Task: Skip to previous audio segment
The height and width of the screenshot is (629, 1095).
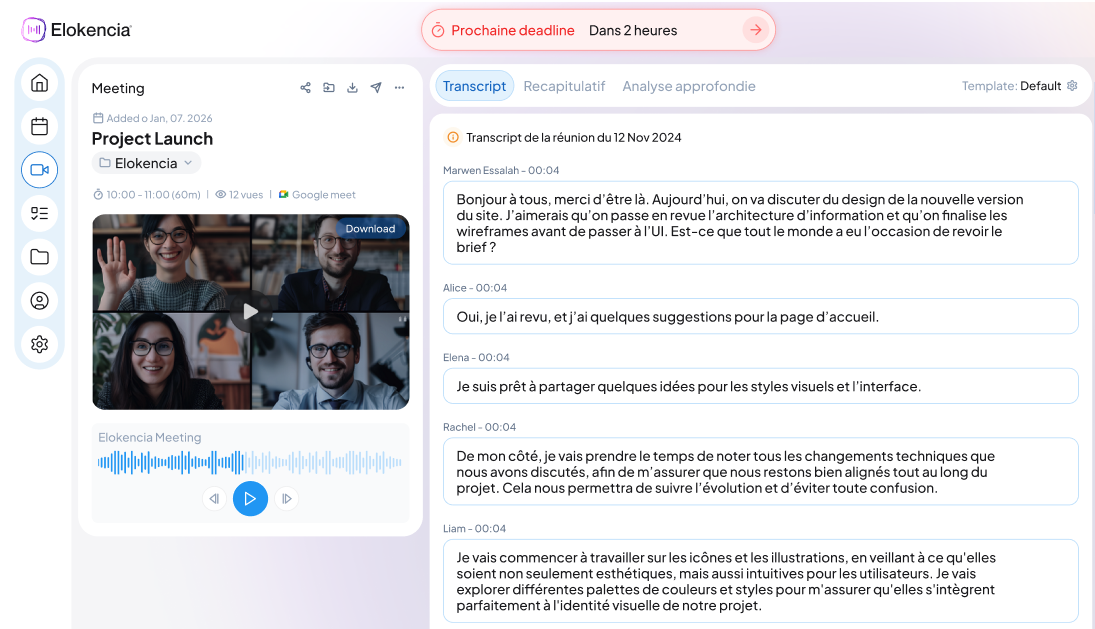Action: point(214,498)
